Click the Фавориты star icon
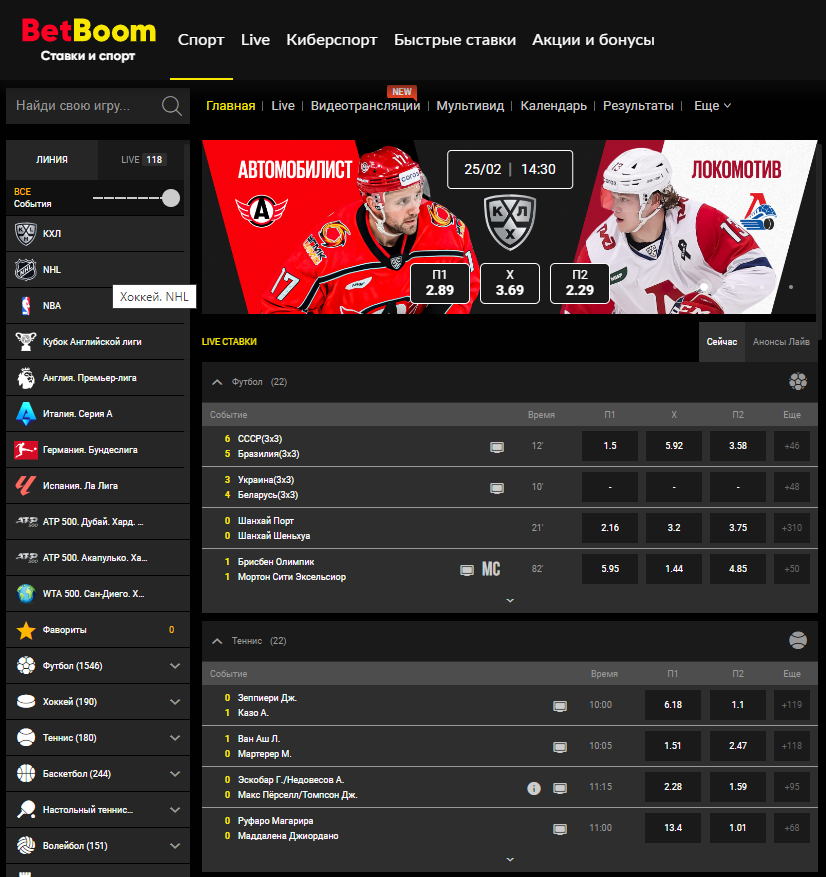 (25, 630)
